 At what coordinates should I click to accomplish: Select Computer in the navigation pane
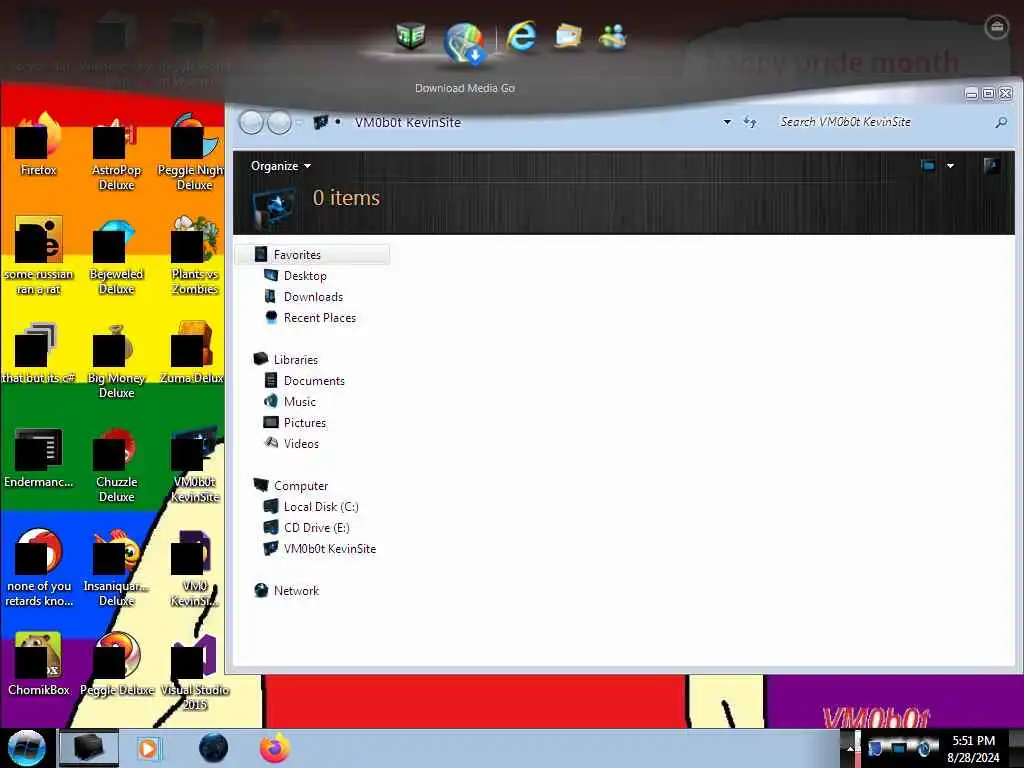(x=300, y=485)
